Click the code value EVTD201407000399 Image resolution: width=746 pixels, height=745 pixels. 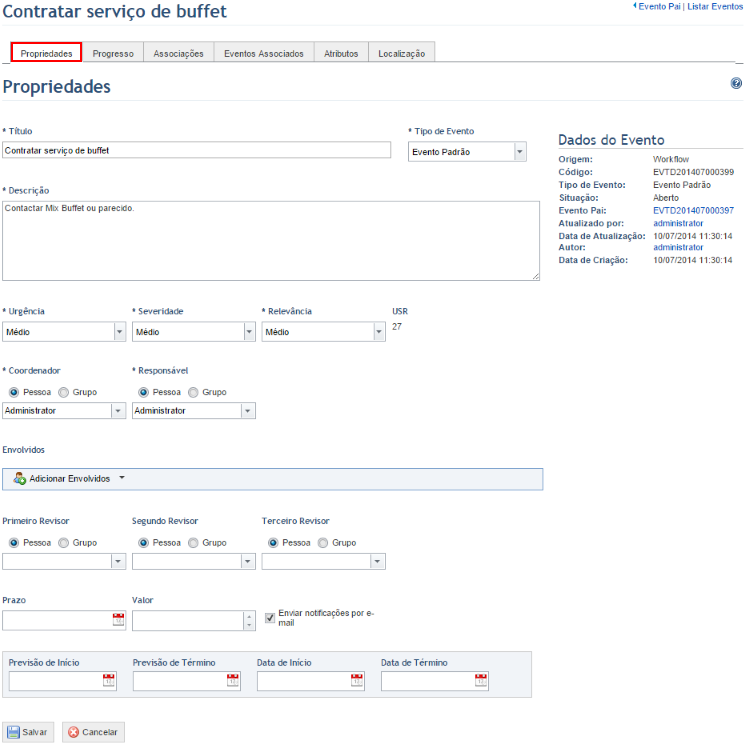click(x=693, y=172)
